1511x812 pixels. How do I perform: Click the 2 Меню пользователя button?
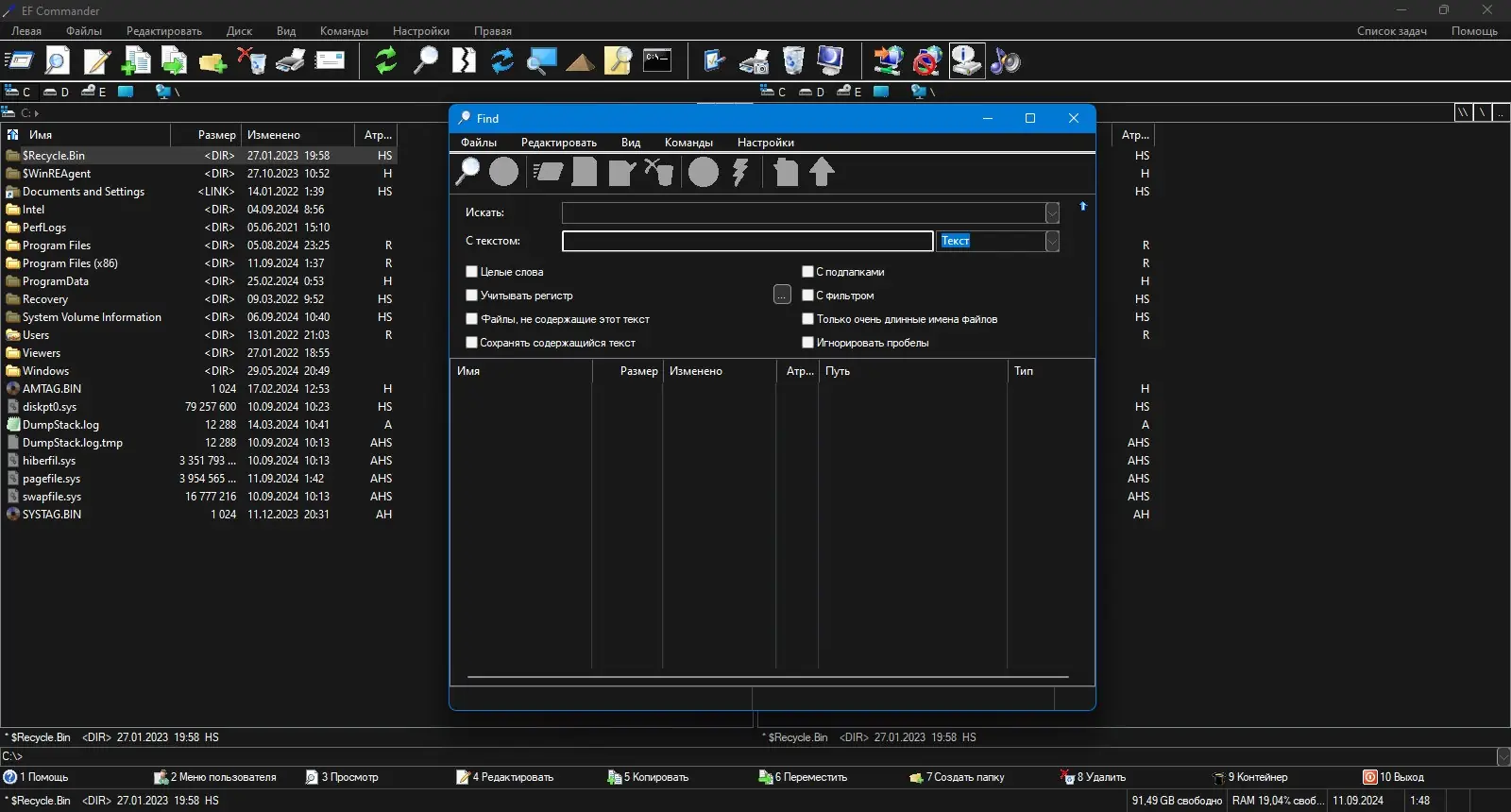215,777
